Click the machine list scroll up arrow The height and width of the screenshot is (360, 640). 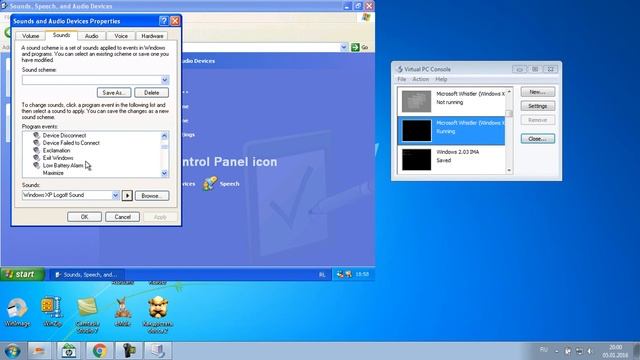click(509, 91)
